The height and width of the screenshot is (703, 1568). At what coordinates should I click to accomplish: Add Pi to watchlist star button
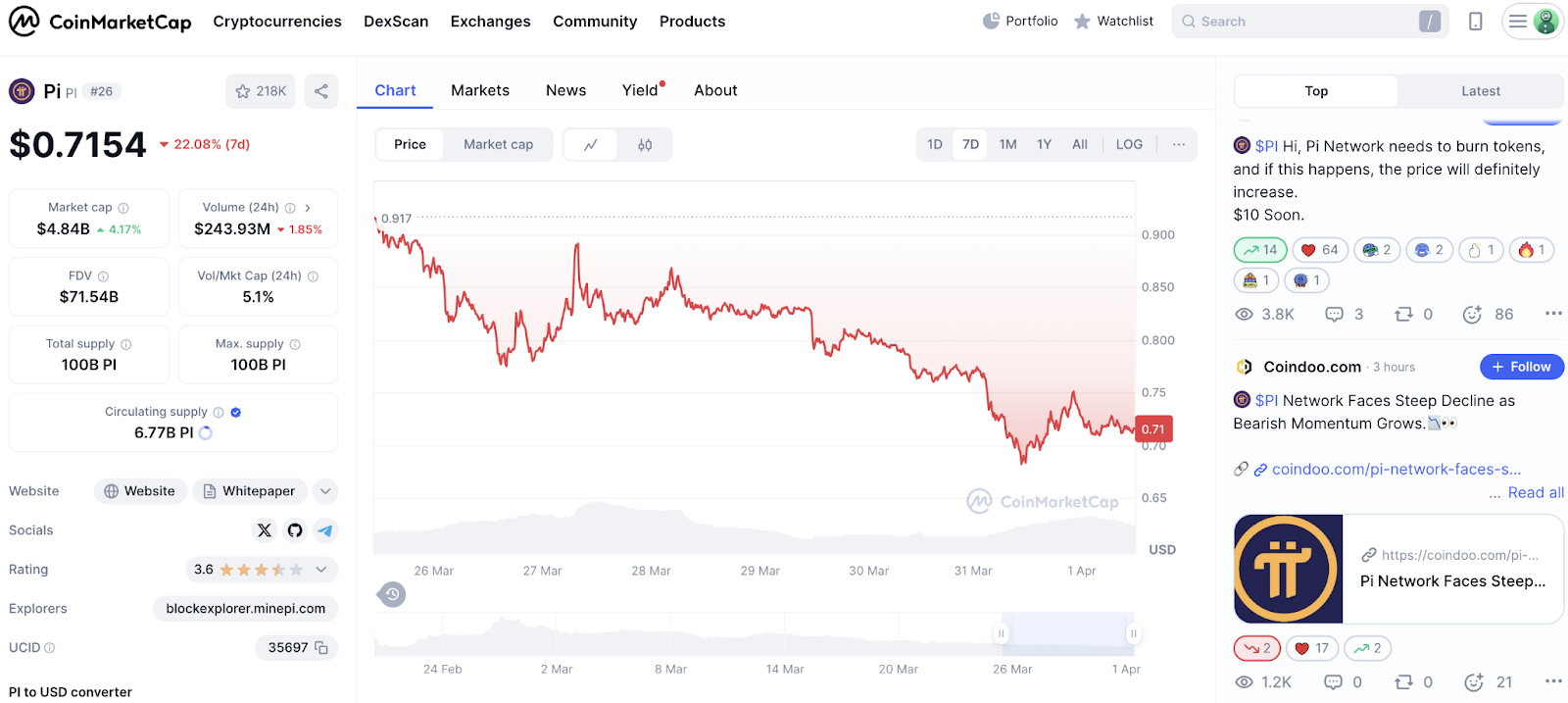click(261, 91)
